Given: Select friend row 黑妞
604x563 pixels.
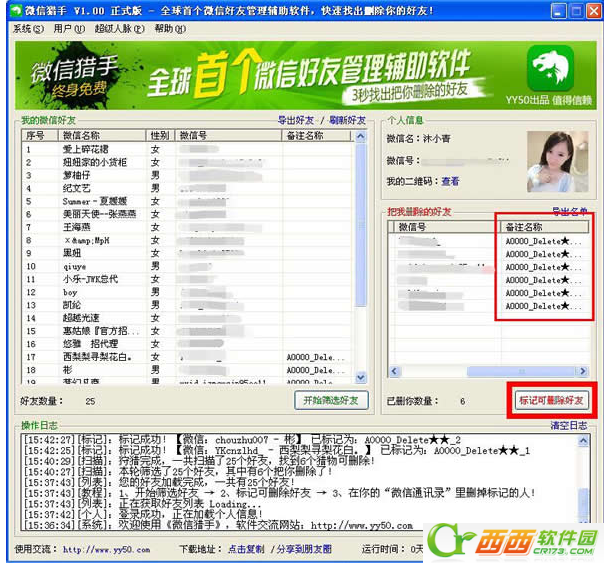Looking at the screenshot, I should point(188,253).
